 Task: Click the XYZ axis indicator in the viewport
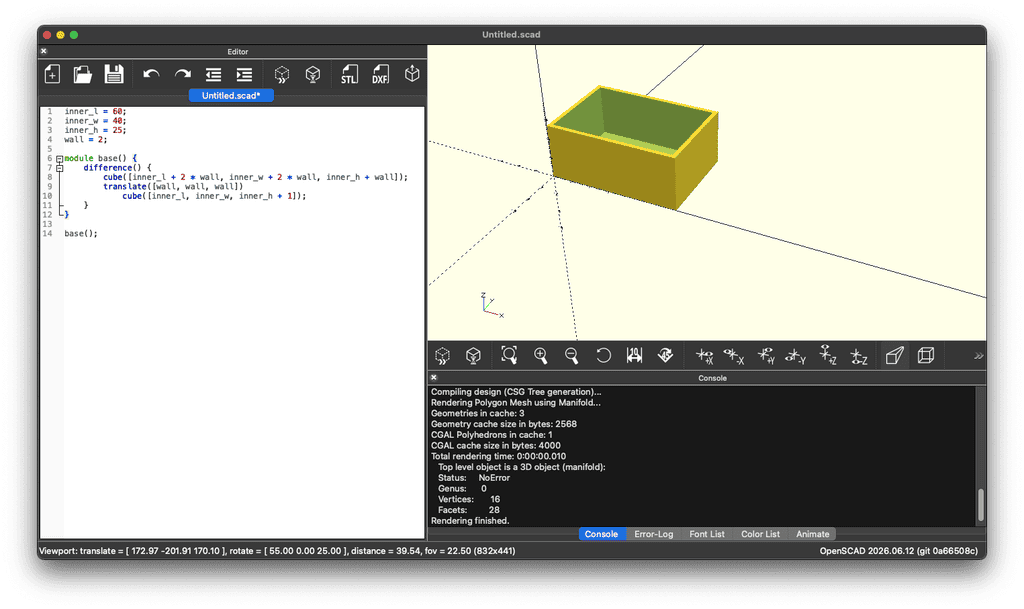tap(491, 305)
